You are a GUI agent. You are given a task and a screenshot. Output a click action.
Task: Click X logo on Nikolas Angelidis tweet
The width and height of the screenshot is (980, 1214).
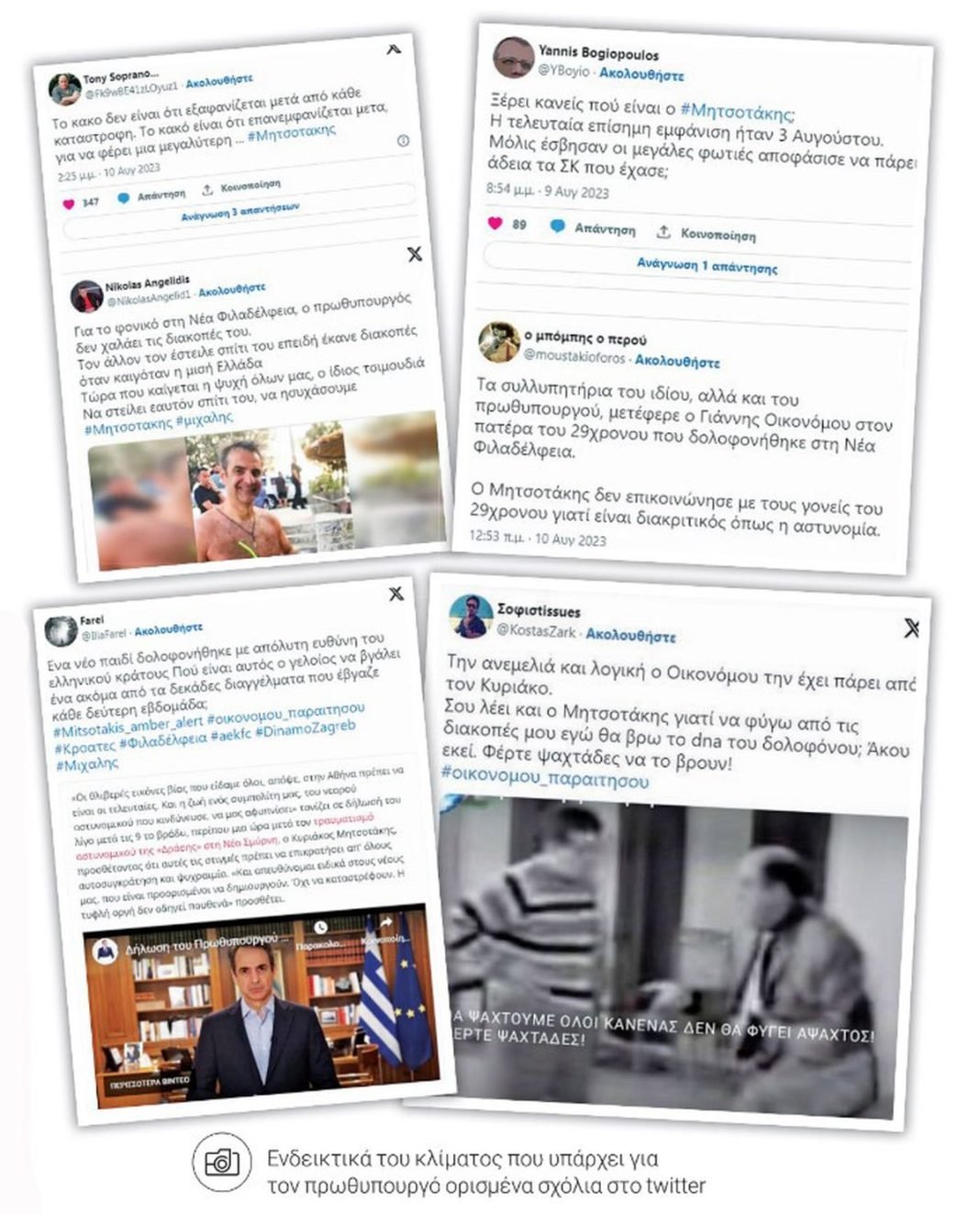[415, 254]
